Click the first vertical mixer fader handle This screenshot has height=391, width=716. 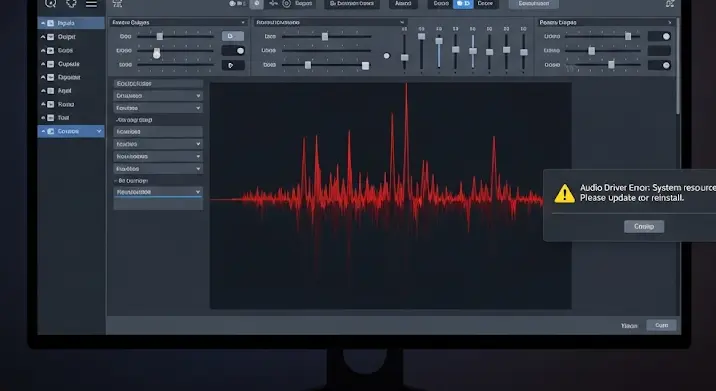tap(405, 58)
